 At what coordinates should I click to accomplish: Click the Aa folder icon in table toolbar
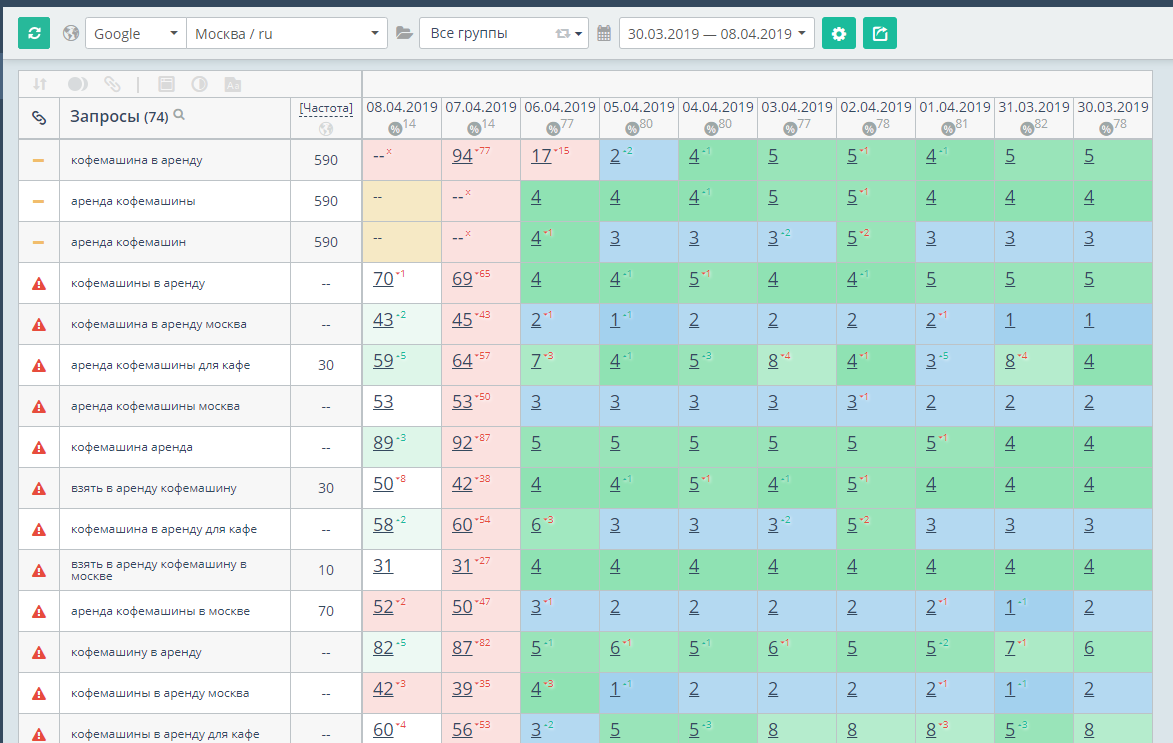click(233, 85)
